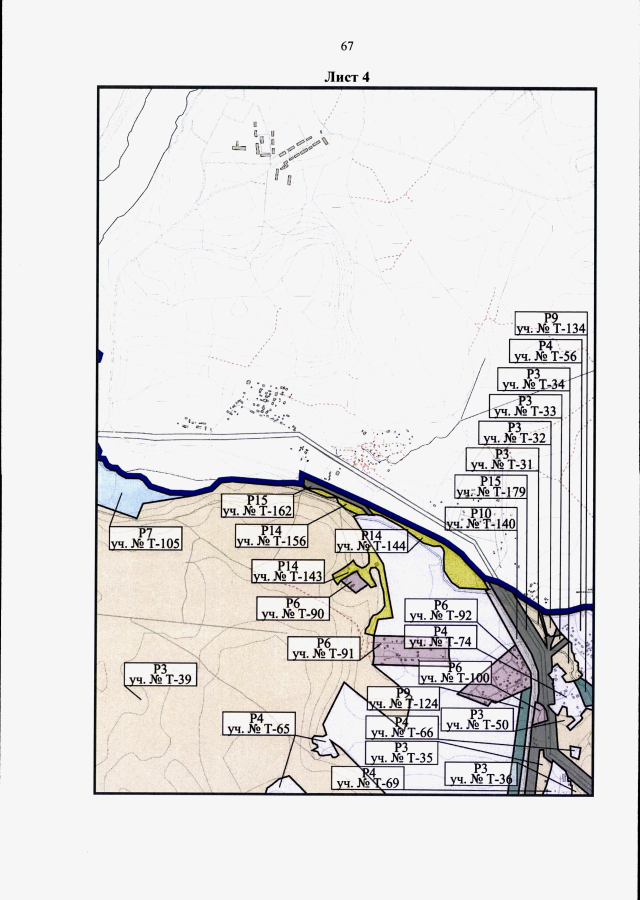Click the P6 уч. № Т-90 label
The width and height of the screenshot is (640, 900).
[293, 608]
